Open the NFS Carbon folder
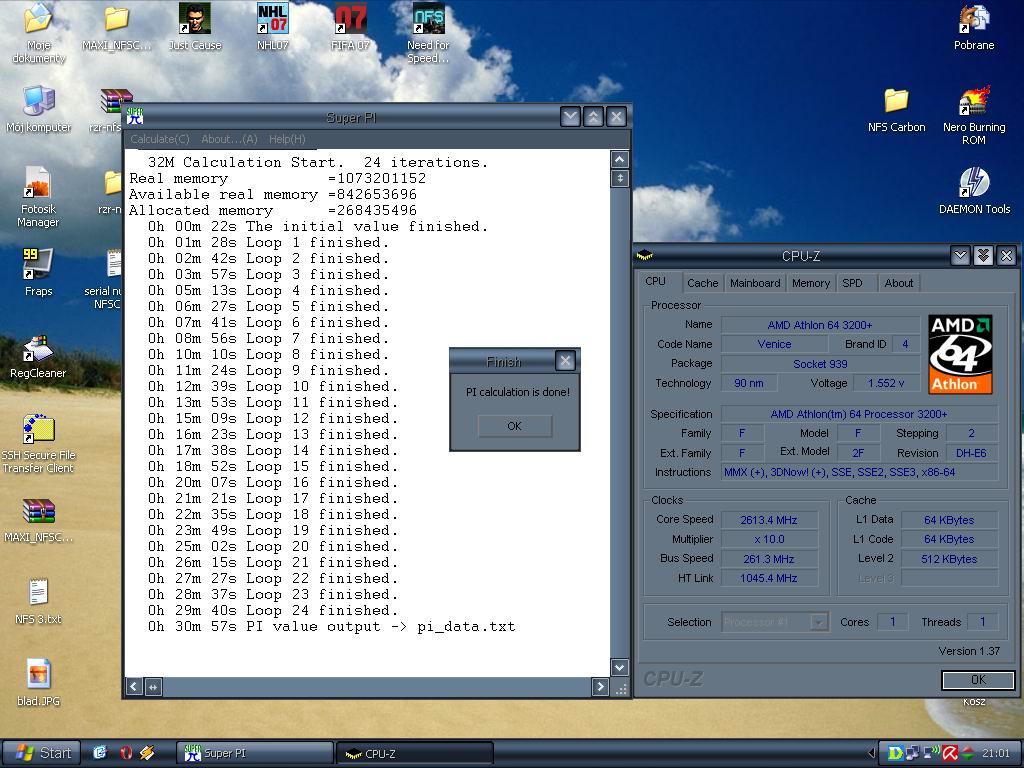 (896, 110)
